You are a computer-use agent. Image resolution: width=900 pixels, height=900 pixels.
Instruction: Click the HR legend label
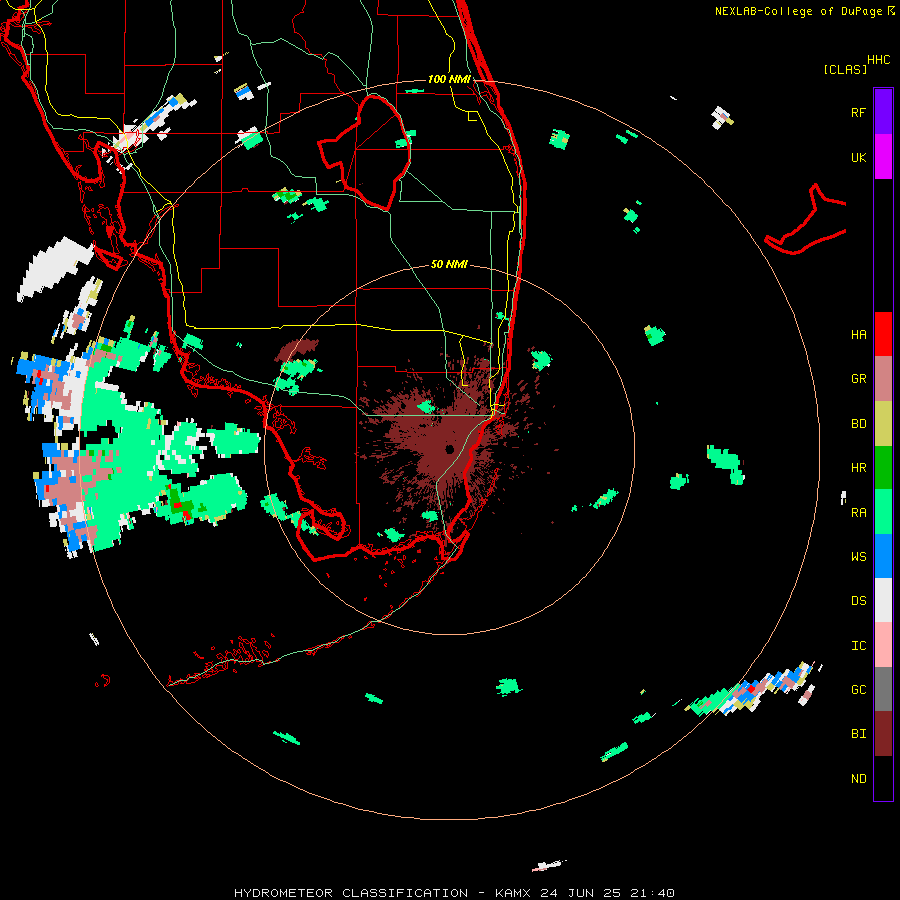(x=858, y=468)
